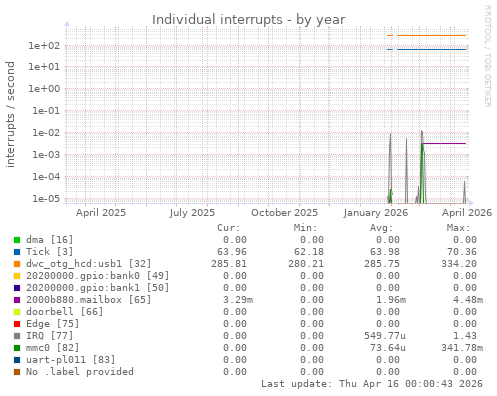Select the '20200000.gpio:bank1 [50]' label

pos(97,288)
